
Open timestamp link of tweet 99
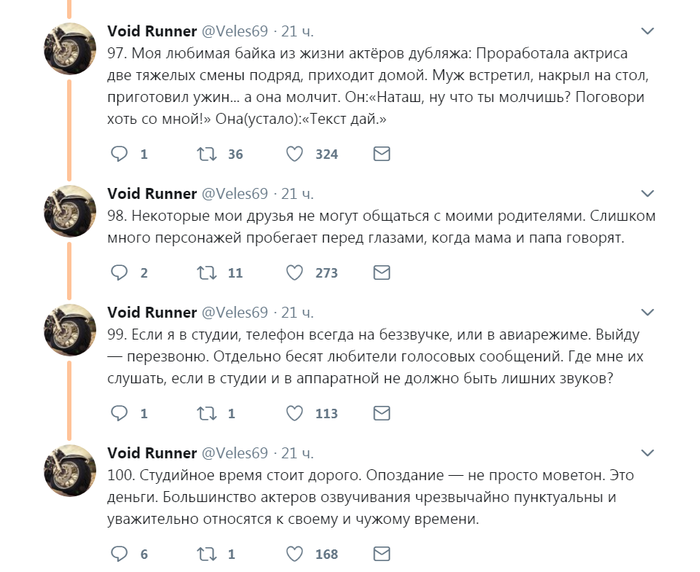tap(297, 312)
